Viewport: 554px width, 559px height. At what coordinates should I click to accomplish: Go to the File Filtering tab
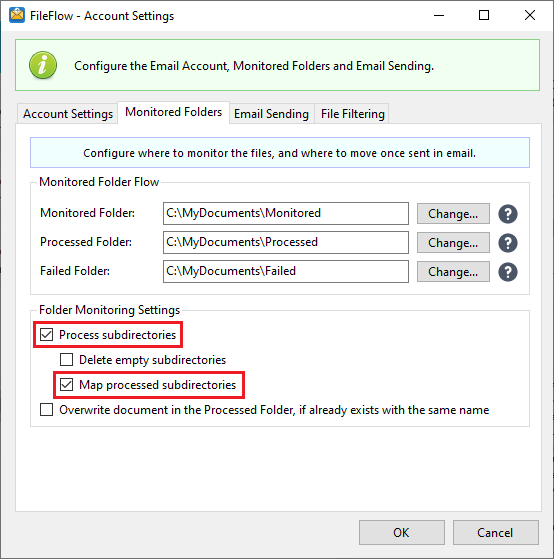pyautogui.click(x=352, y=114)
